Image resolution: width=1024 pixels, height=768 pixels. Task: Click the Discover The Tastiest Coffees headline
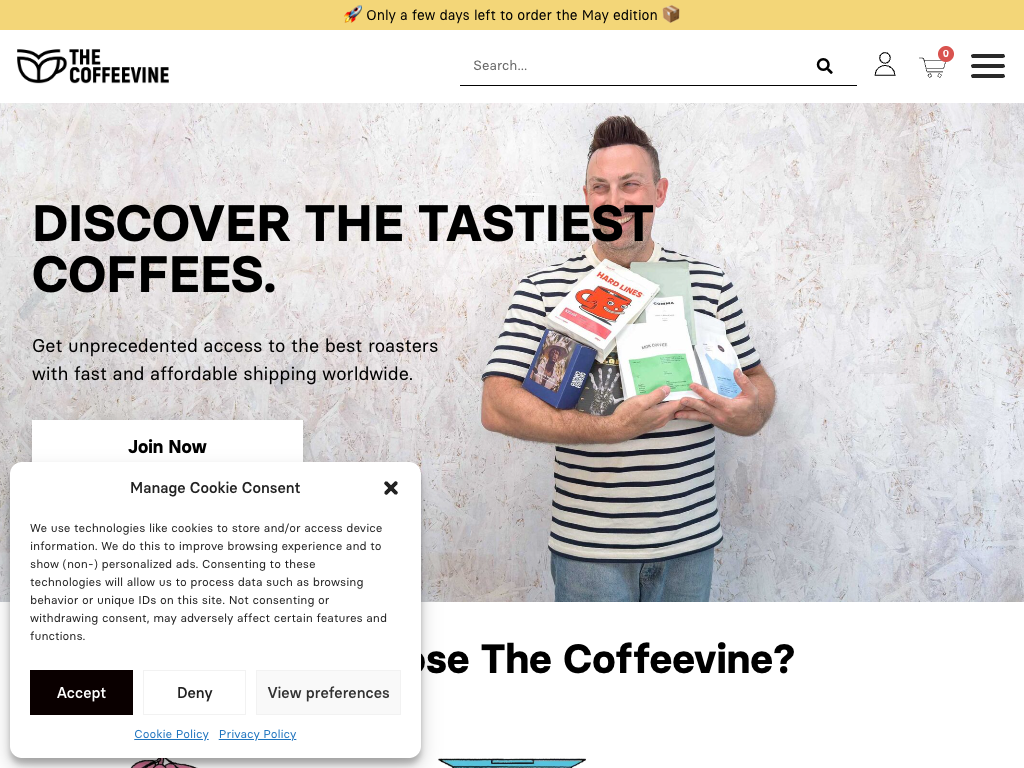click(x=343, y=249)
